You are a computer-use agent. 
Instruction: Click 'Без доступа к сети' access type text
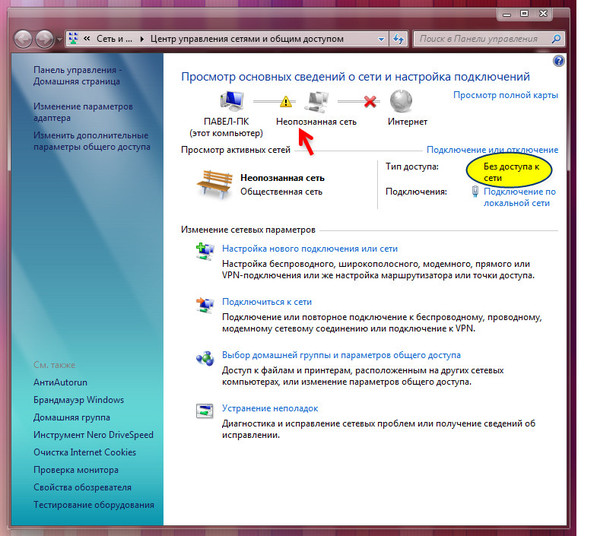511,172
